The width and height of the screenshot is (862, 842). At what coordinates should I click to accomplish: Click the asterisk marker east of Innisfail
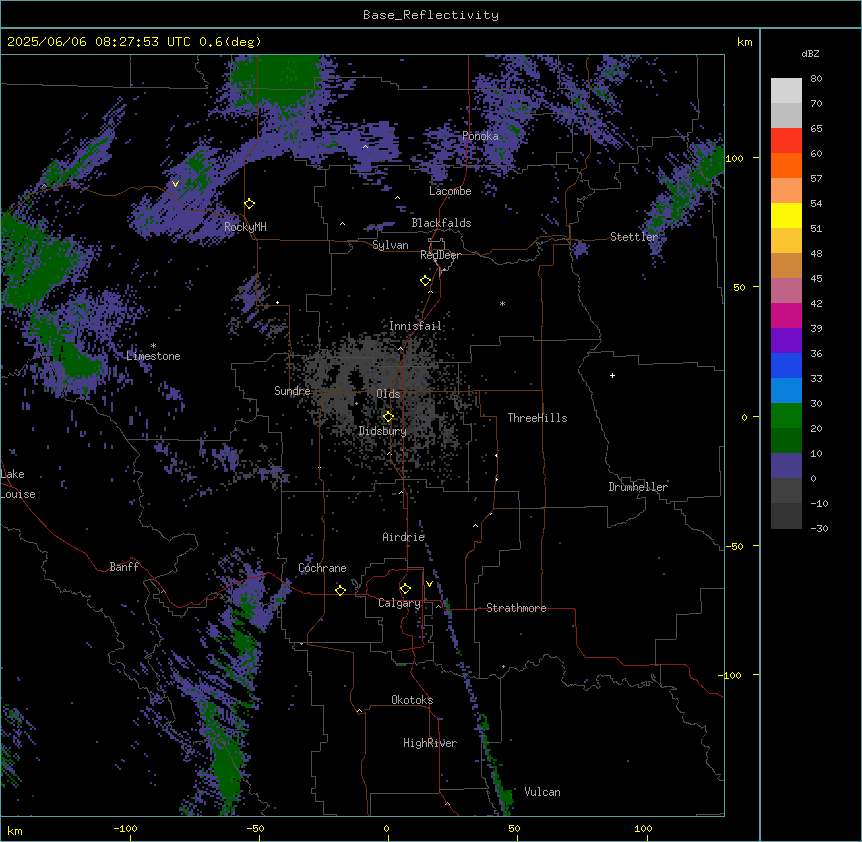pos(502,303)
